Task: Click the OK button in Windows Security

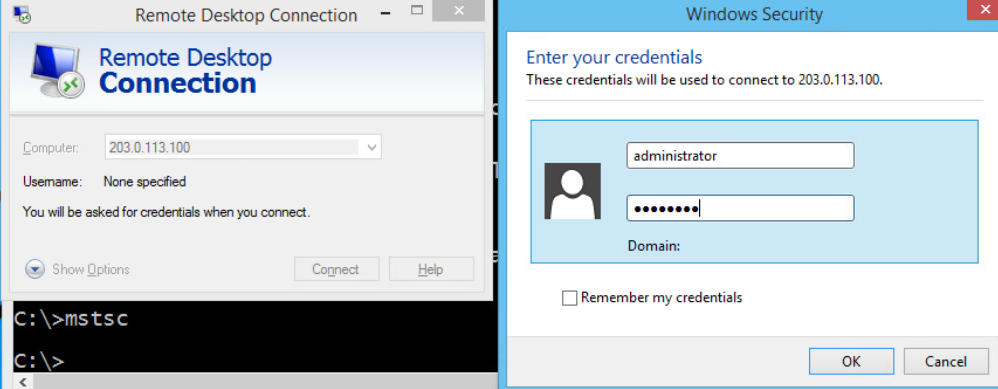Action: 851,362
